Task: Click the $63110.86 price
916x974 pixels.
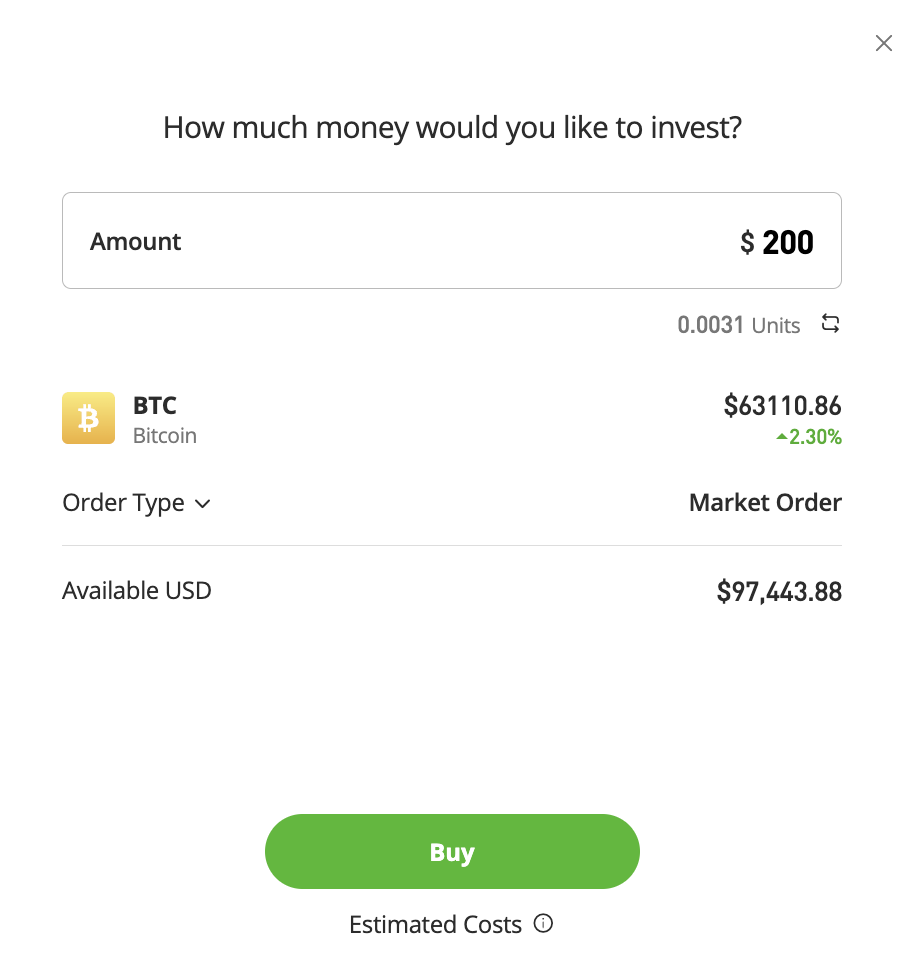Action: (782, 406)
